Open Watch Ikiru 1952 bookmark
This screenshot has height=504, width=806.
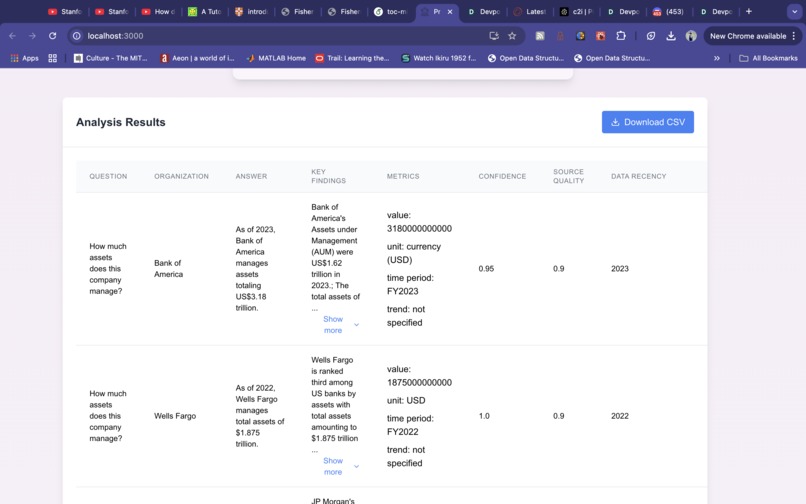pyautogui.click(x=438, y=58)
